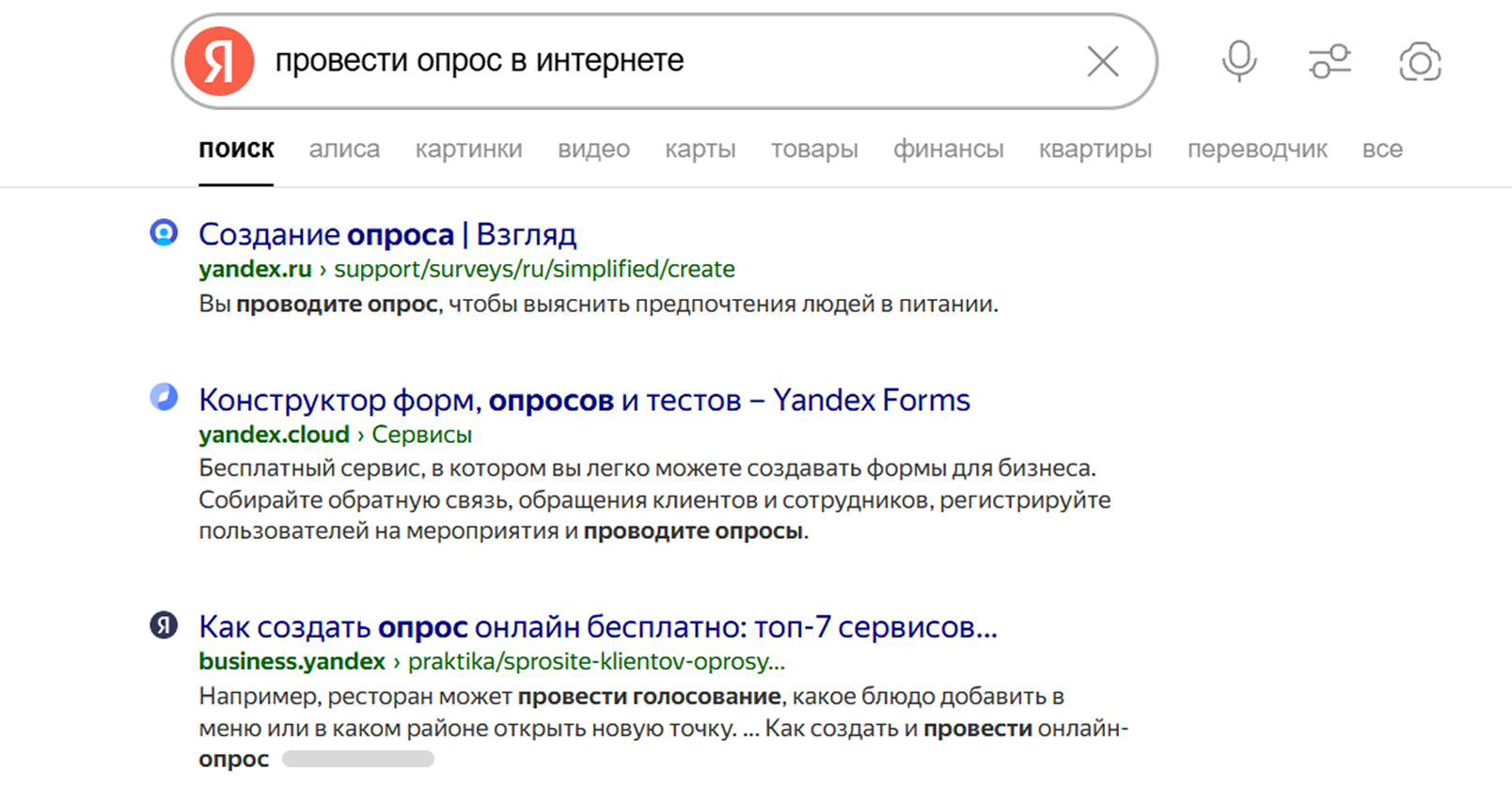Open 'praktika/sprosite-klientov-oprosy…' path link
This screenshot has width=1512, height=803.
click(x=596, y=661)
